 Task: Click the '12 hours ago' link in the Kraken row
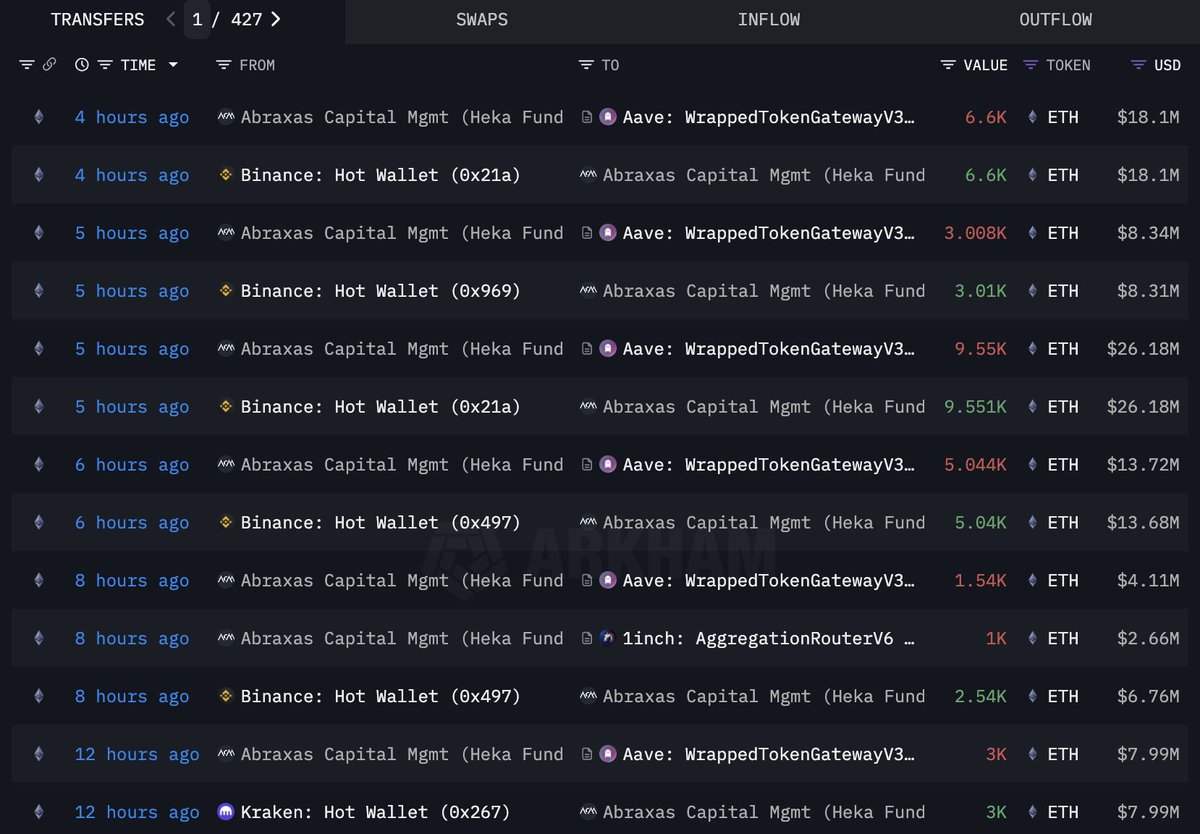pyautogui.click(x=137, y=812)
